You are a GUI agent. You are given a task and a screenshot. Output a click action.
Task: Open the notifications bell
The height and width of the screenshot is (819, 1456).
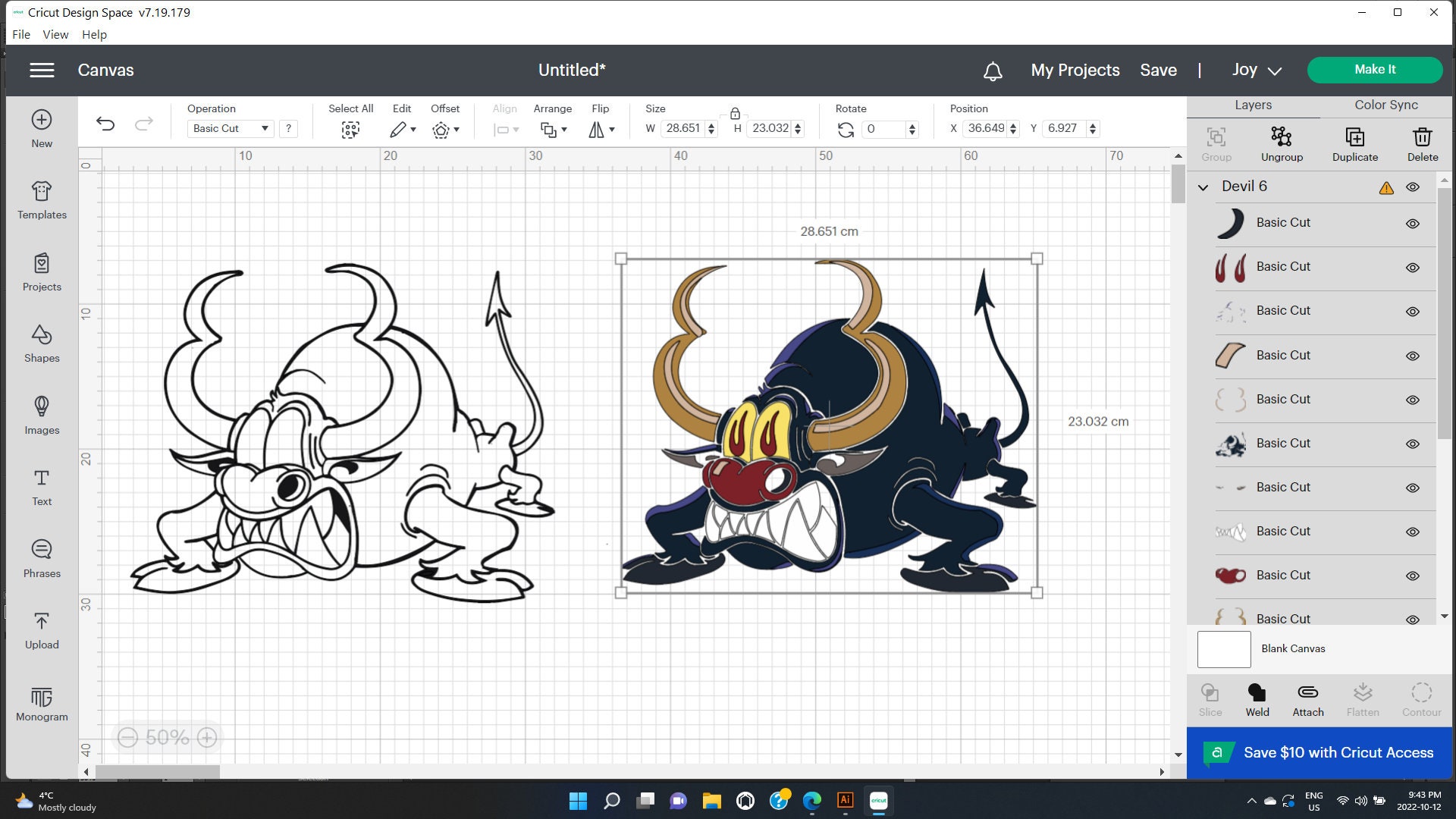click(993, 71)
